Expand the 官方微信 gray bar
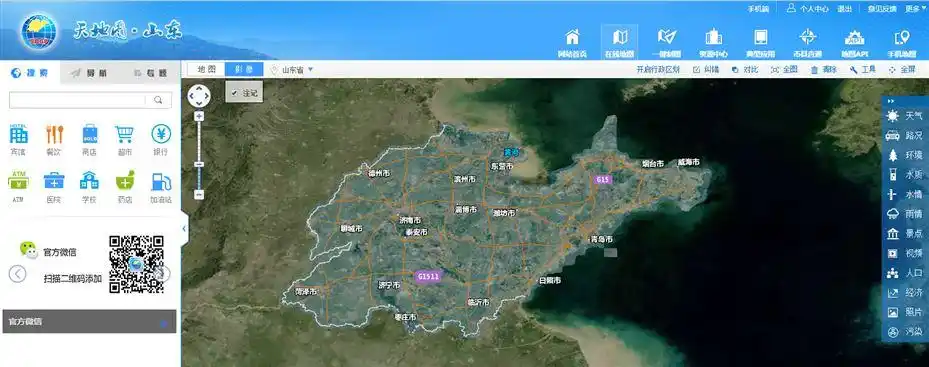Viewport: 929px width, 367px height. pyautogui.click(x=89, y=321)
